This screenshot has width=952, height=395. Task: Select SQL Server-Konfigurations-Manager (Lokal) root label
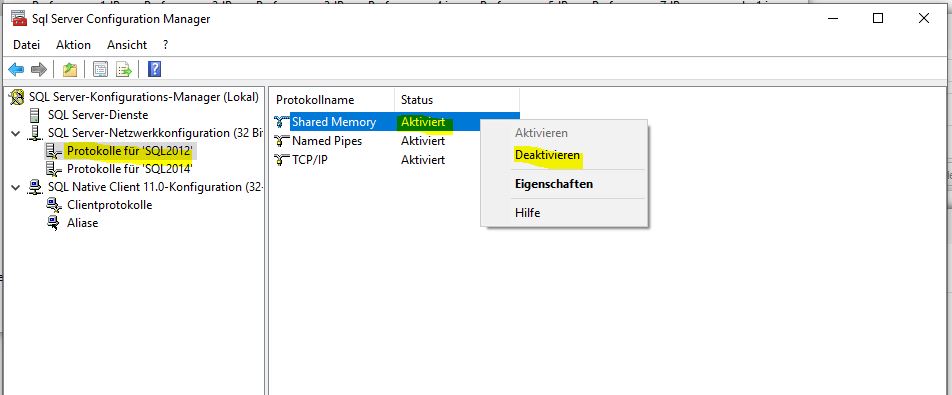(x=144, y=97)
